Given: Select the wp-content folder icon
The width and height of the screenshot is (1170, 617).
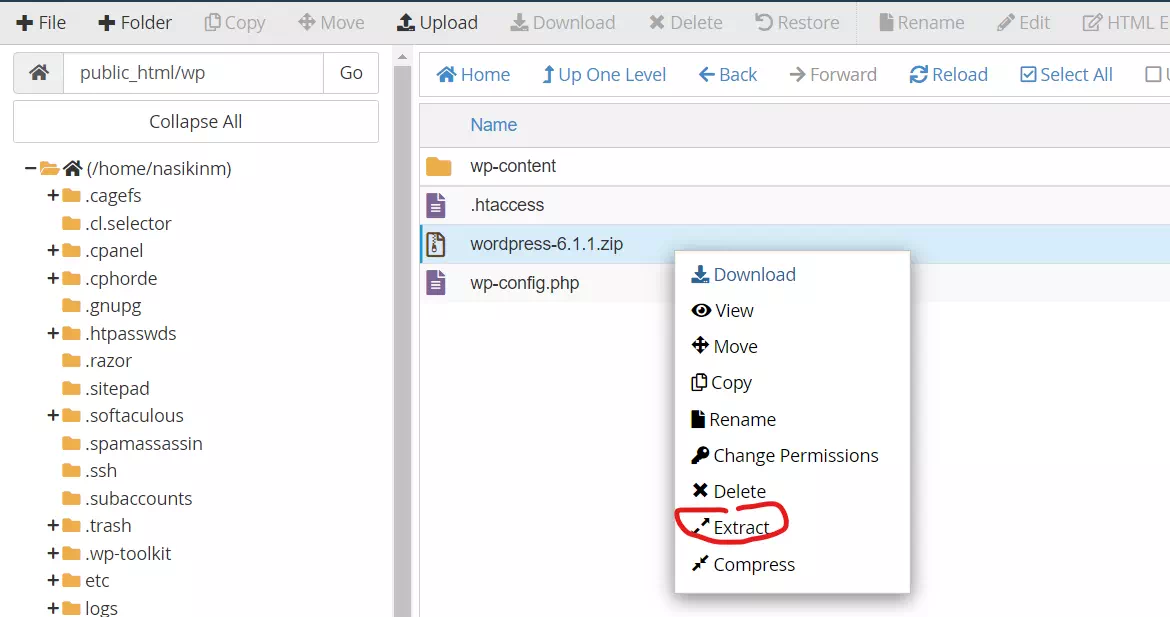Looking at the screenshot, I should (x=439, y=166).
